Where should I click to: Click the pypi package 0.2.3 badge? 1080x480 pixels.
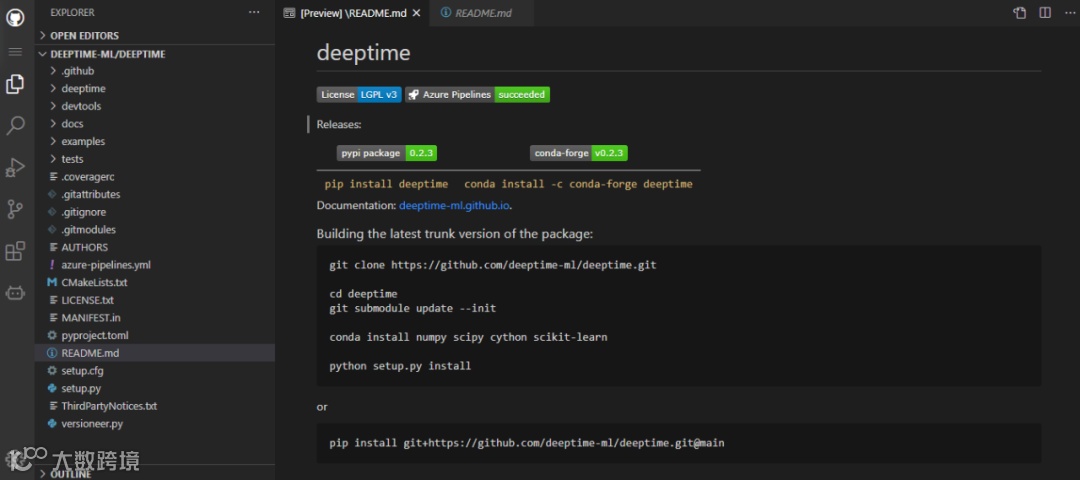coord(387,153)
